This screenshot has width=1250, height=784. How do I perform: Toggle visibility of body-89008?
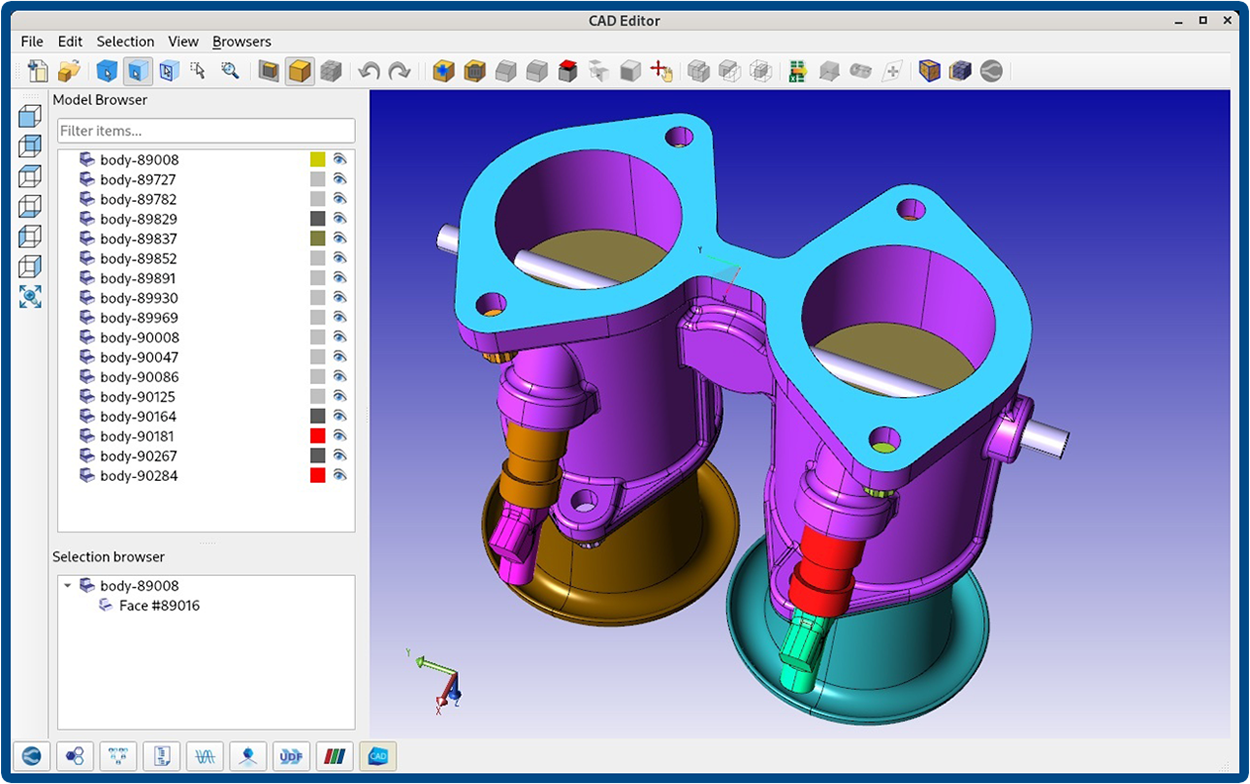(x=341, y=159)
